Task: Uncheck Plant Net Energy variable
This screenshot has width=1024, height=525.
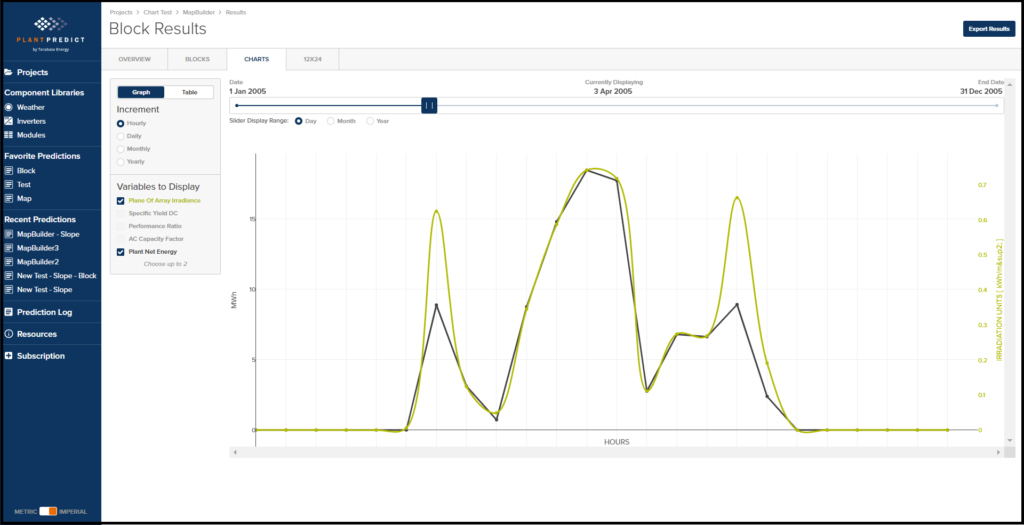Action: (x=121, y=252)
